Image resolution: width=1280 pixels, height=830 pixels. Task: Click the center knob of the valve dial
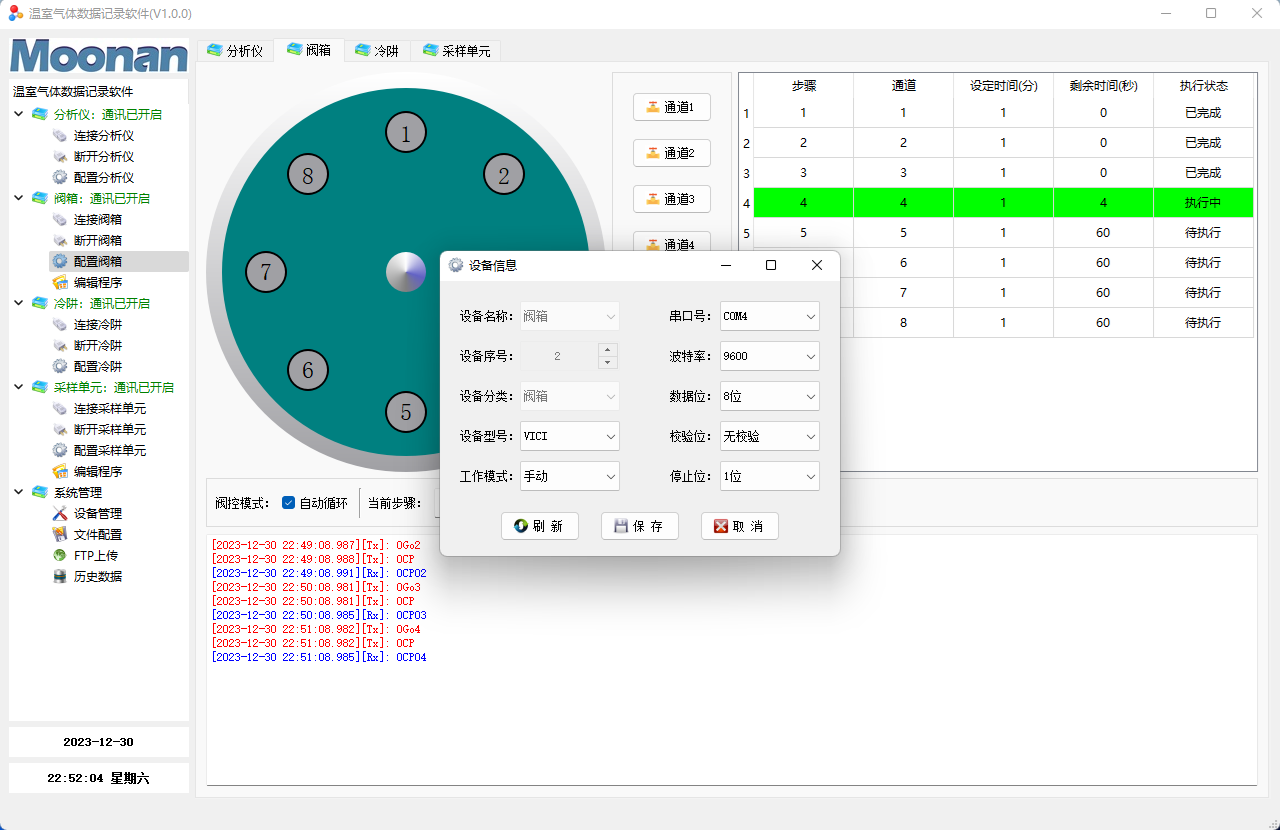pyautogui.click(x=406, y=272)
